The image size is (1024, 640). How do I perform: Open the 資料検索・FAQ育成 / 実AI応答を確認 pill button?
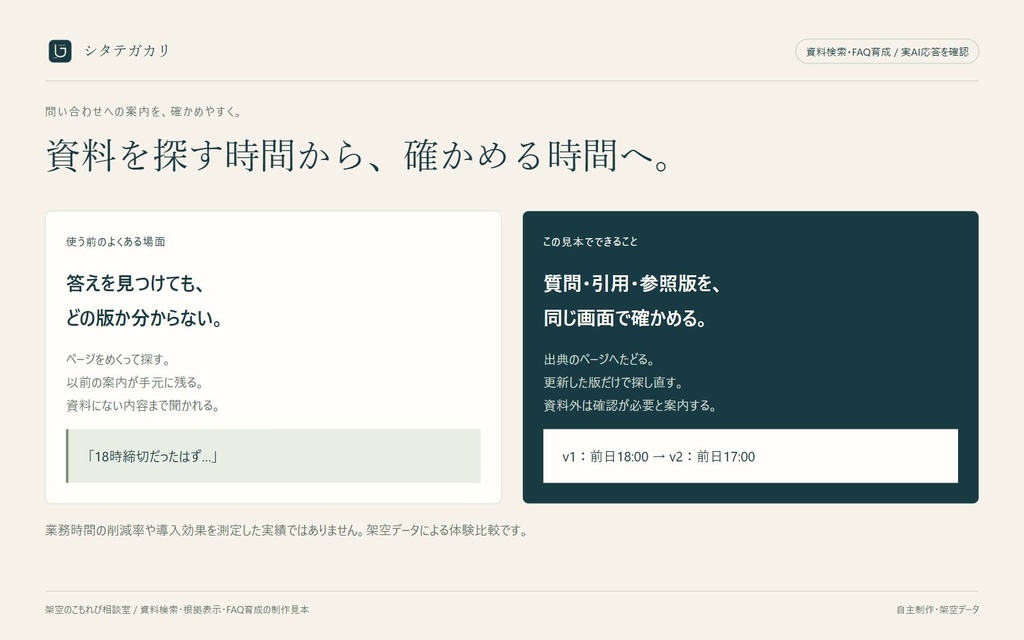click(887, 52)
